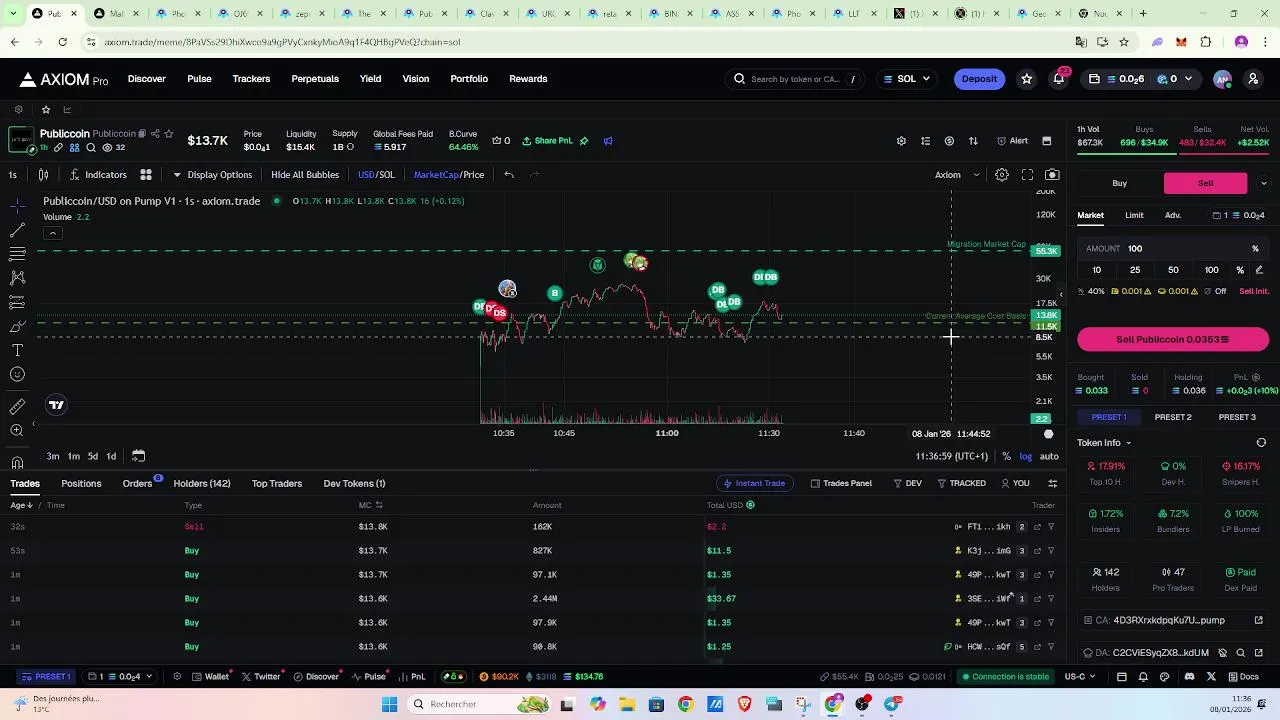Viewport: 1280px width, 720px height.
Task: Select the crosshair cursor drawing tool
Action: 17,205
